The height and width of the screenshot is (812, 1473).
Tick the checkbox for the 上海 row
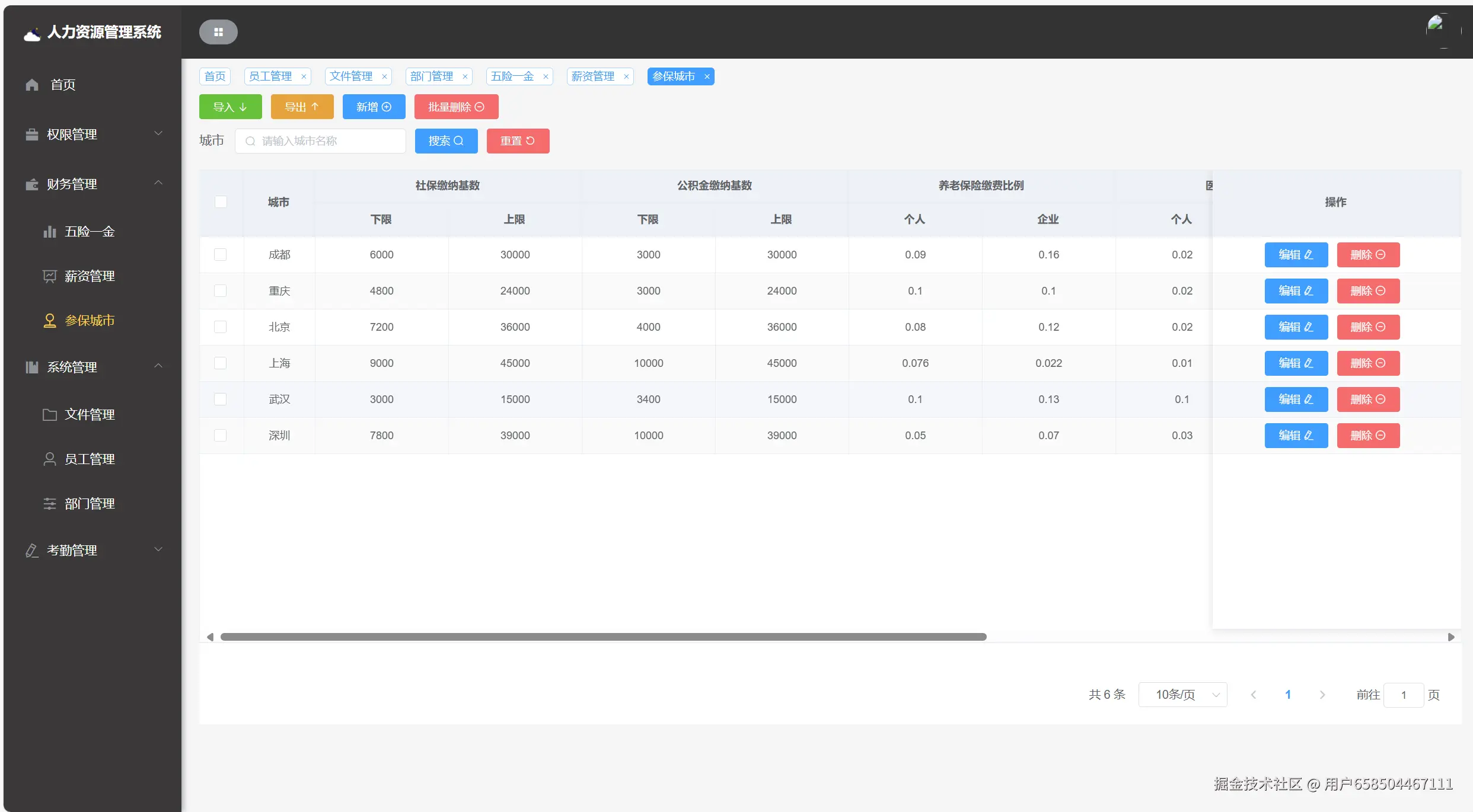click(221, 363)
